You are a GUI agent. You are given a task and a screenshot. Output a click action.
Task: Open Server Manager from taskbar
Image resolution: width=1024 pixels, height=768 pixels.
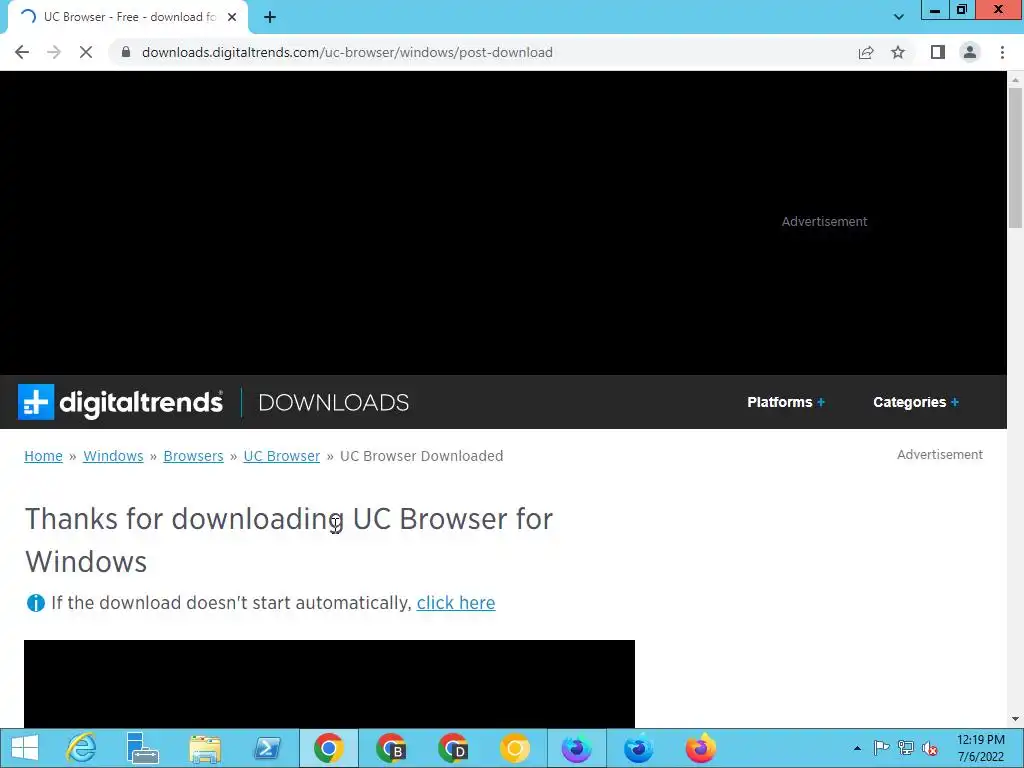(x=142, y=748)
